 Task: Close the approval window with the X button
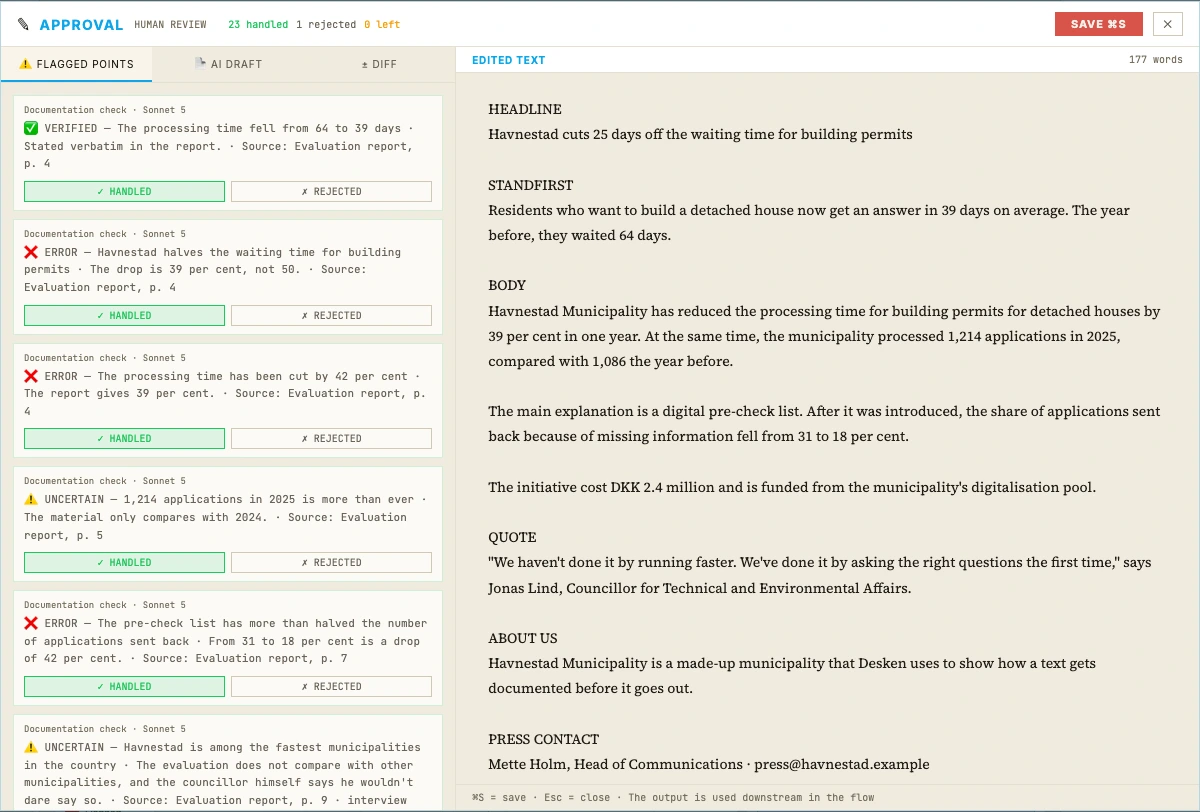pos(1168,24)
